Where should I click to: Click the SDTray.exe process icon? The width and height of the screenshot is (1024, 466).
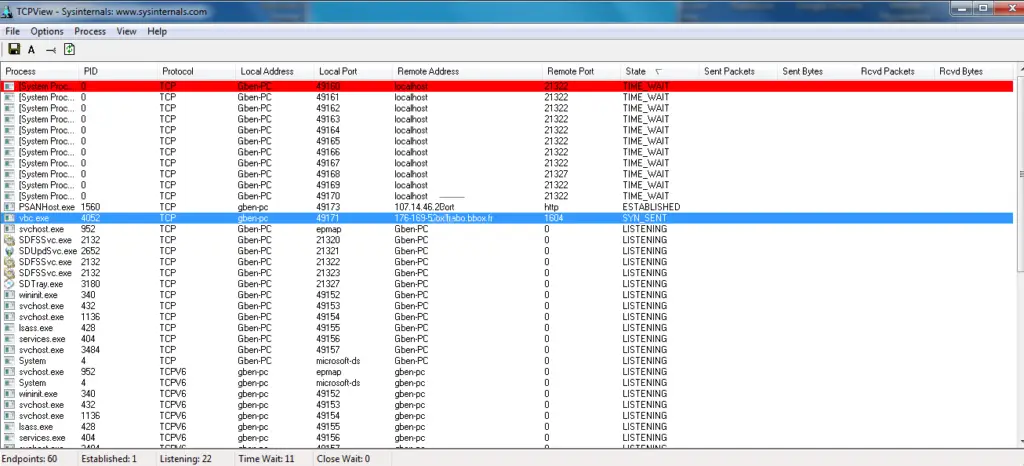9,284
